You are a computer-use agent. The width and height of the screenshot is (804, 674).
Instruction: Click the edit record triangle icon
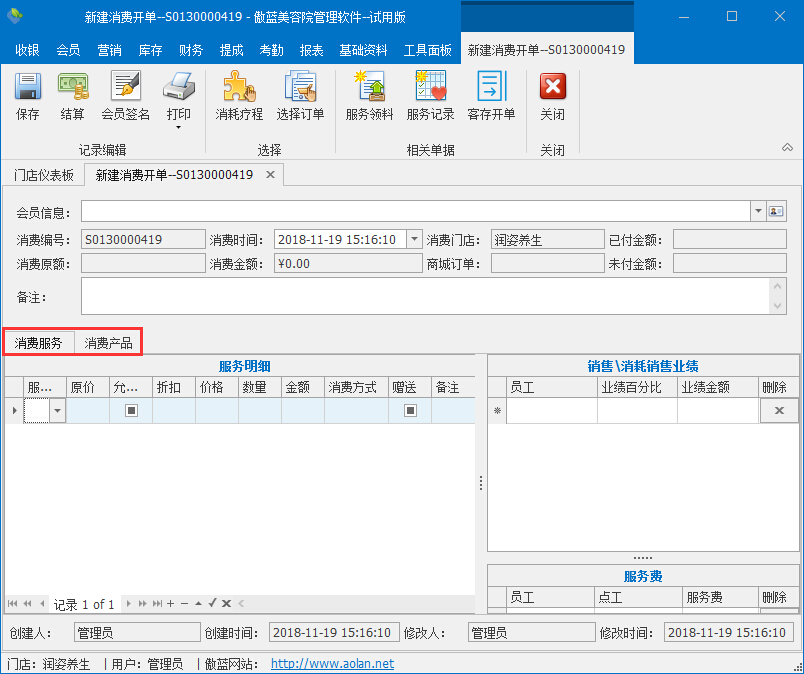pos(198,604)
